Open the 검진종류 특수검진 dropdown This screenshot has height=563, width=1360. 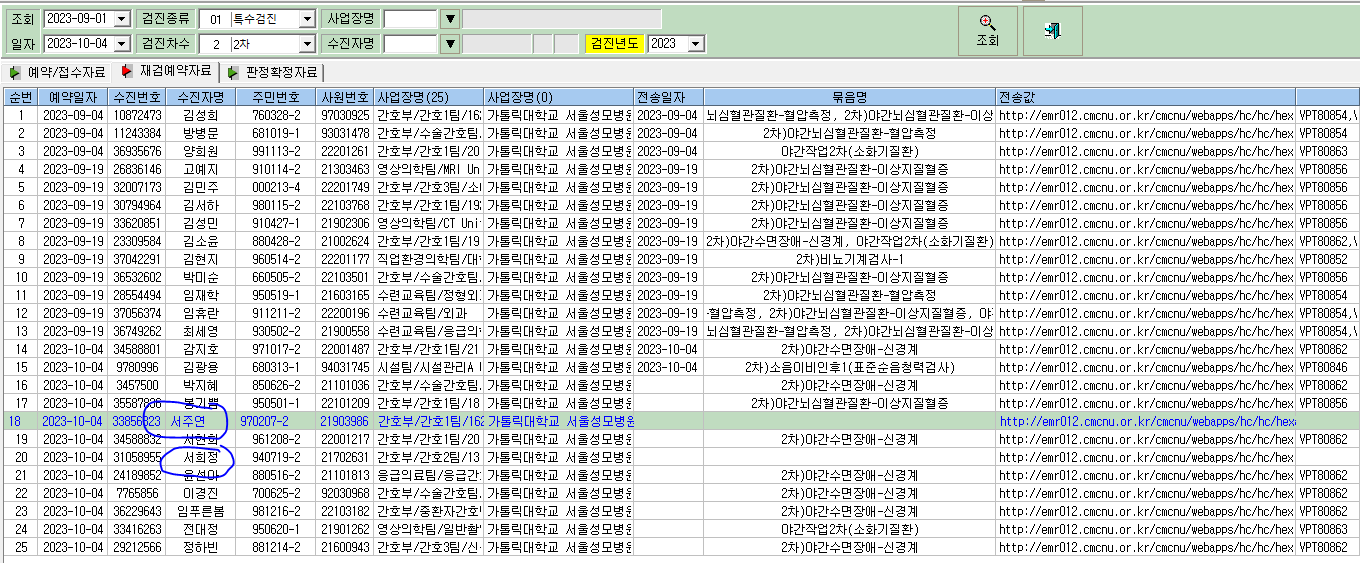point(307,19)
